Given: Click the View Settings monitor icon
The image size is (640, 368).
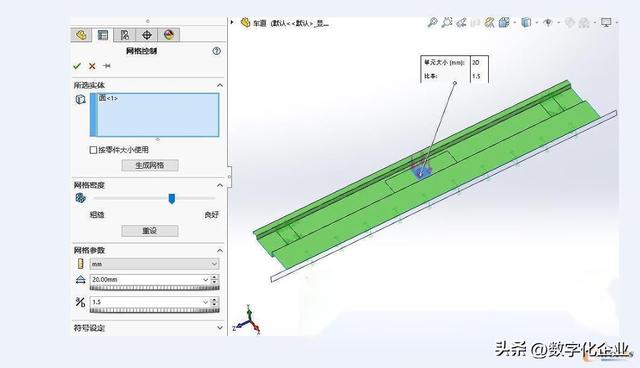Looking at the screenshot, I should click(607, 22).
